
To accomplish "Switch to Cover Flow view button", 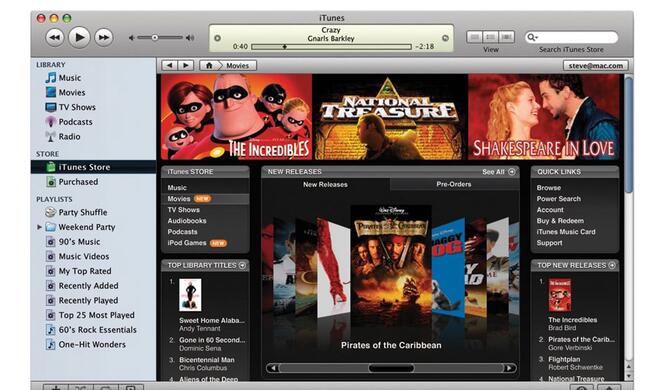I will 507,37.
